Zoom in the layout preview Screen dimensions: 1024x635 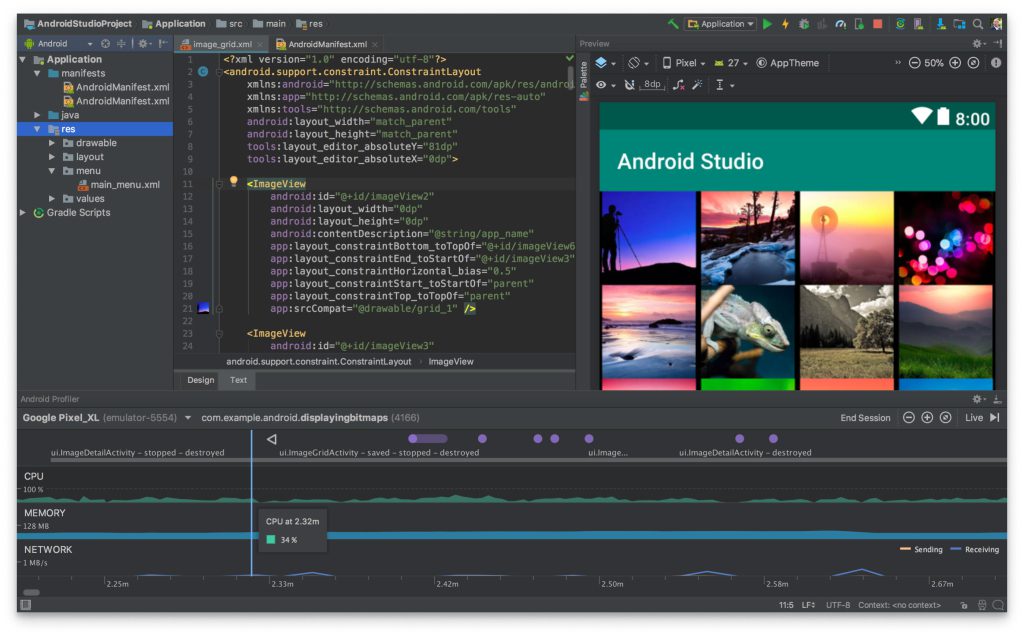tap(955, 63)
